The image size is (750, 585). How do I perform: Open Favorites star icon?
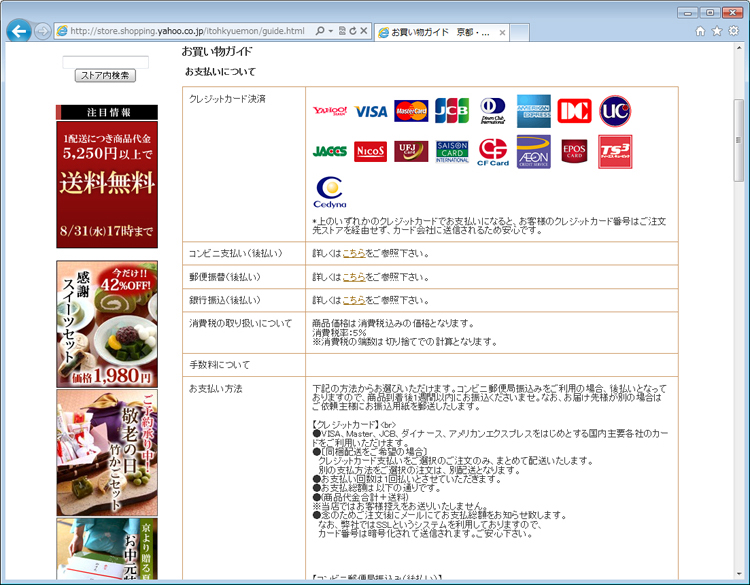tap(717, 31)
